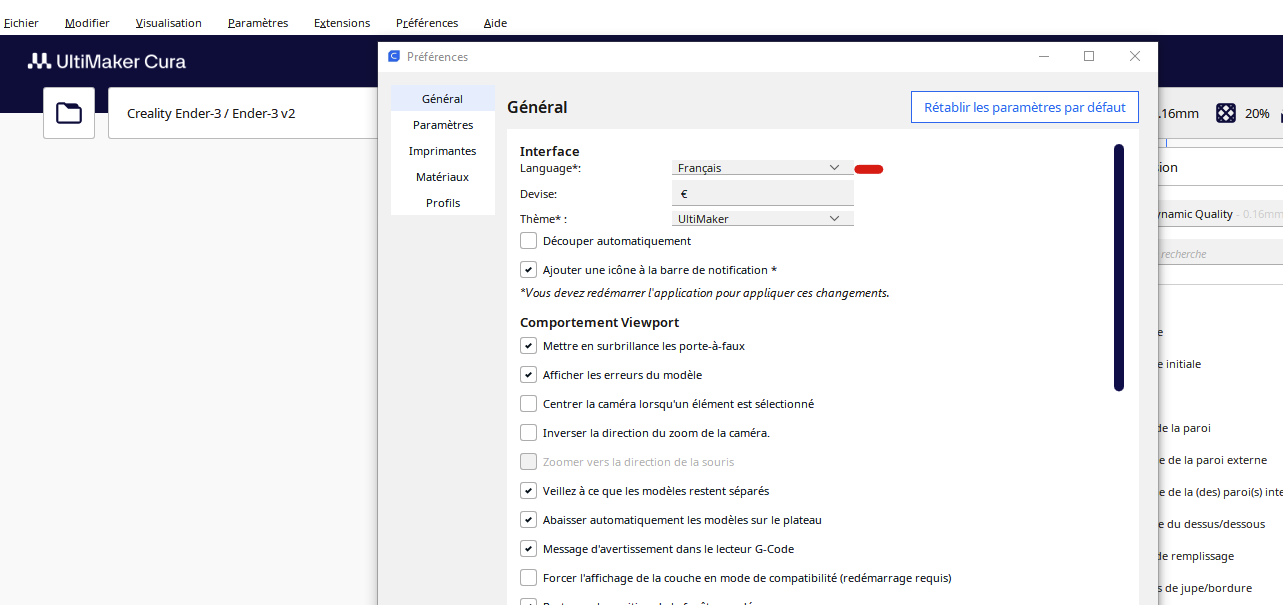
Task: Maximize the Préférences window
Action: tap(1089, 56)
